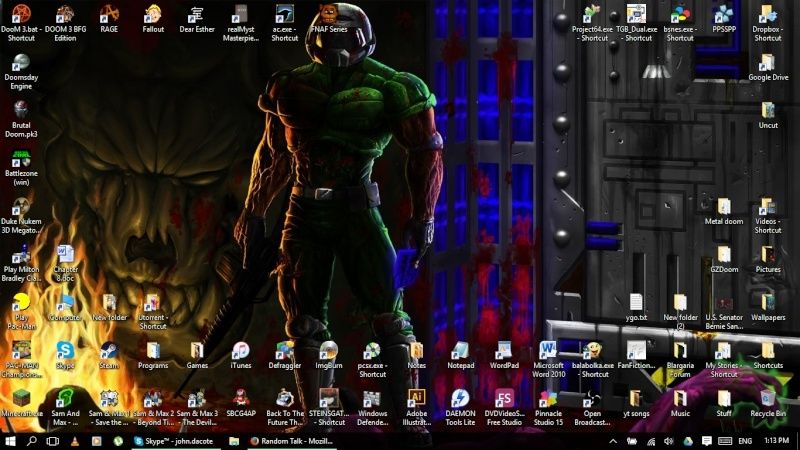Show hidden system tray icons
800x450 pixels.
pos(613,441)
